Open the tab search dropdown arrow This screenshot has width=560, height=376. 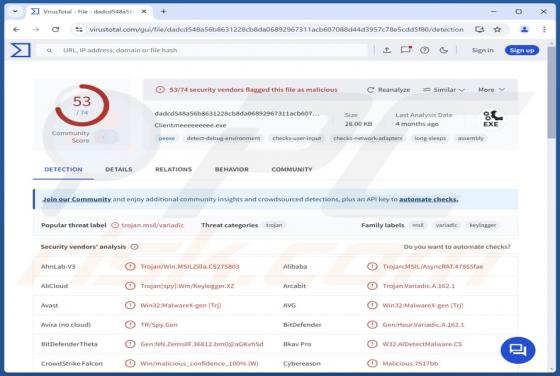pos(15,11)
